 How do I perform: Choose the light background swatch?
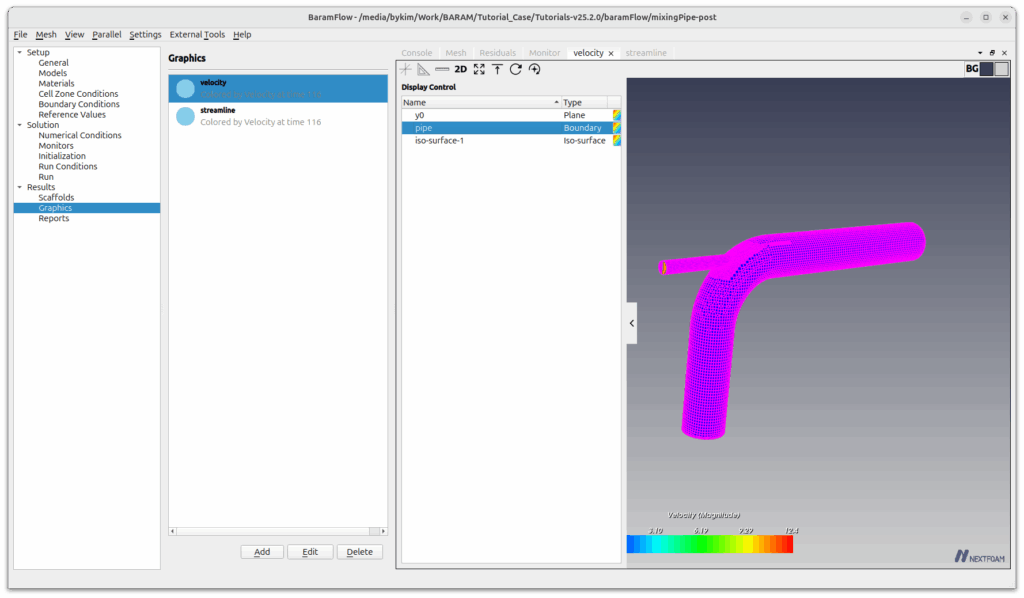tap(1001, 69)
